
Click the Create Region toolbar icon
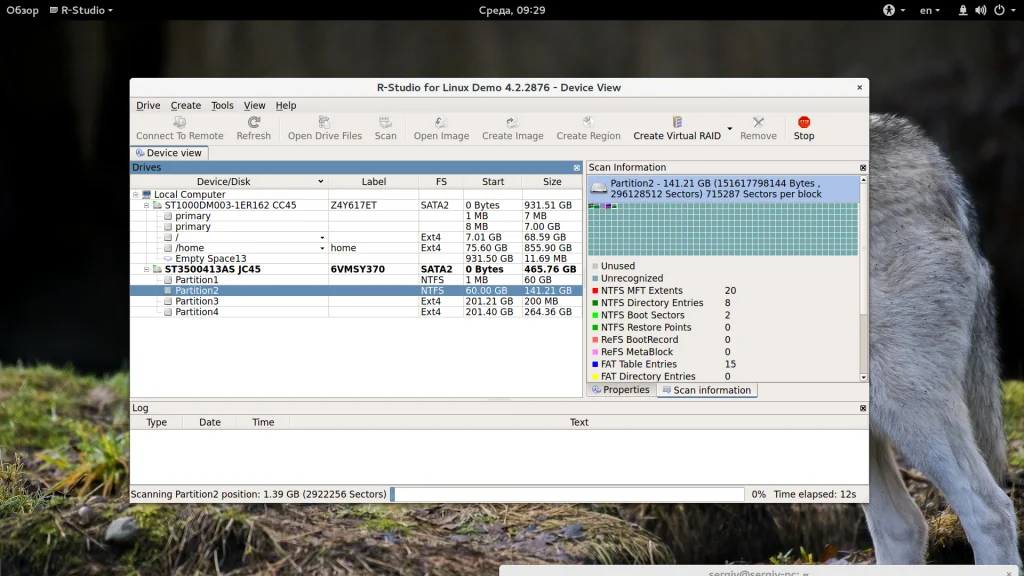588,123
